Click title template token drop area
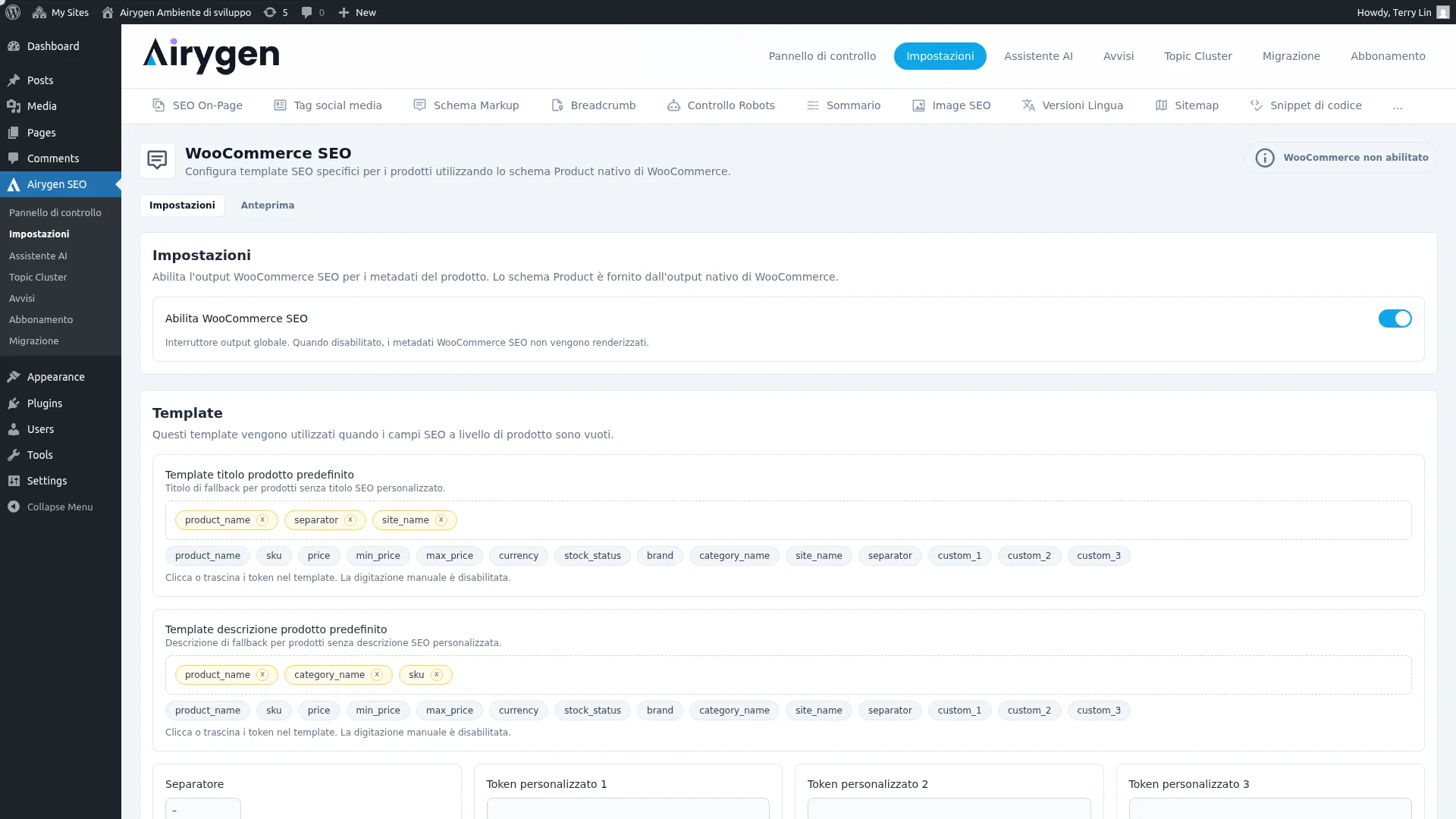This screenshot has width=1456, height=819. tap(789, 520)
